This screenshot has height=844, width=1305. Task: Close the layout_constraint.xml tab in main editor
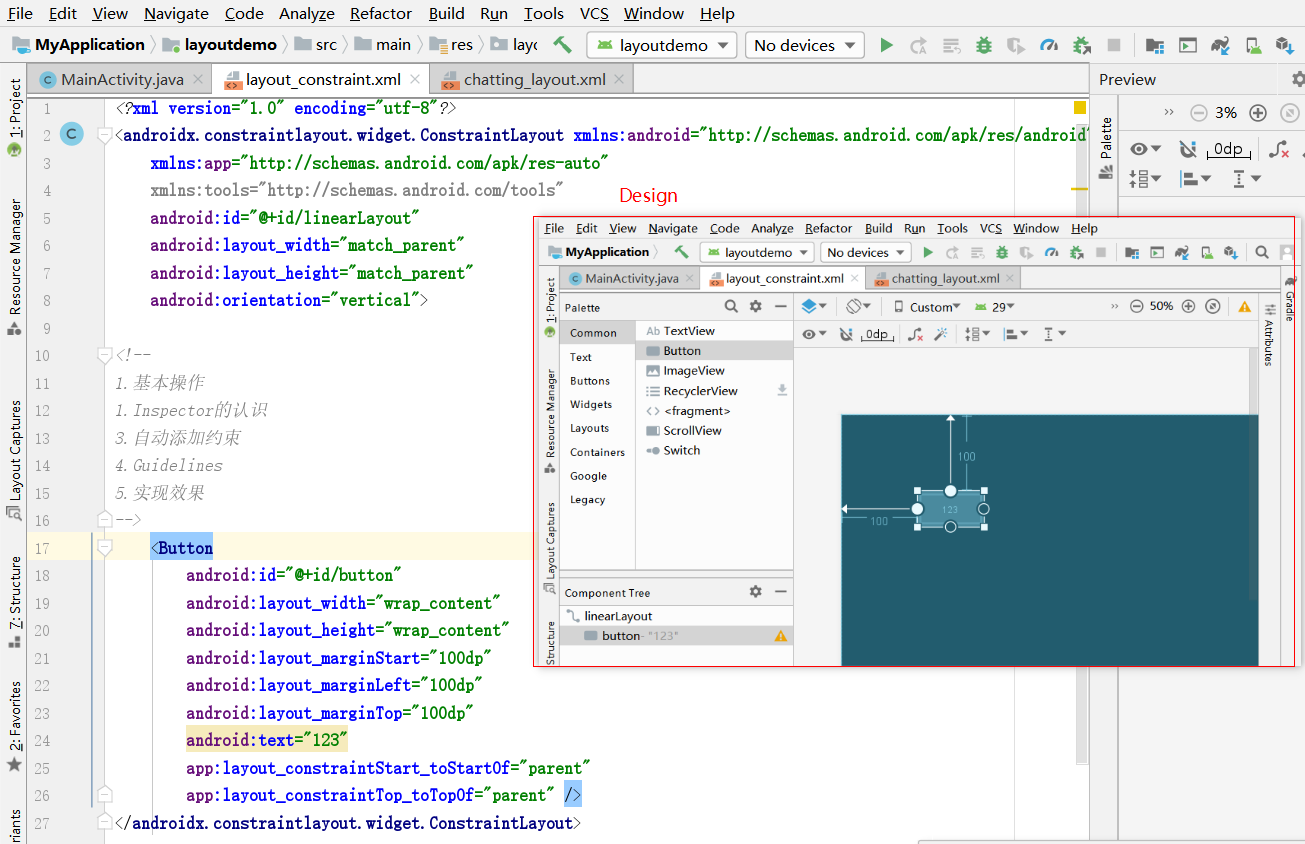click(416, 79)
